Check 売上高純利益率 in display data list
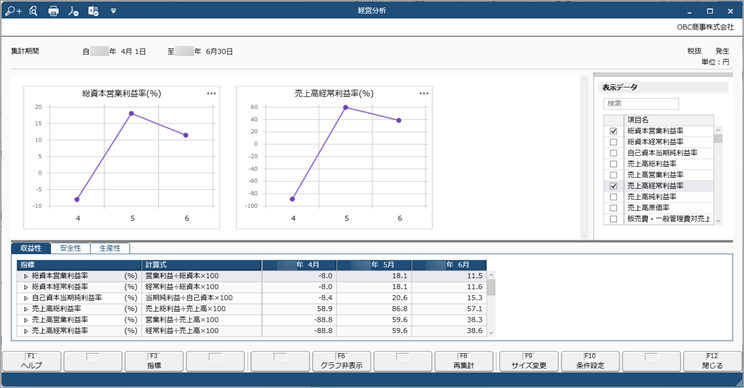 coord(614,197)
